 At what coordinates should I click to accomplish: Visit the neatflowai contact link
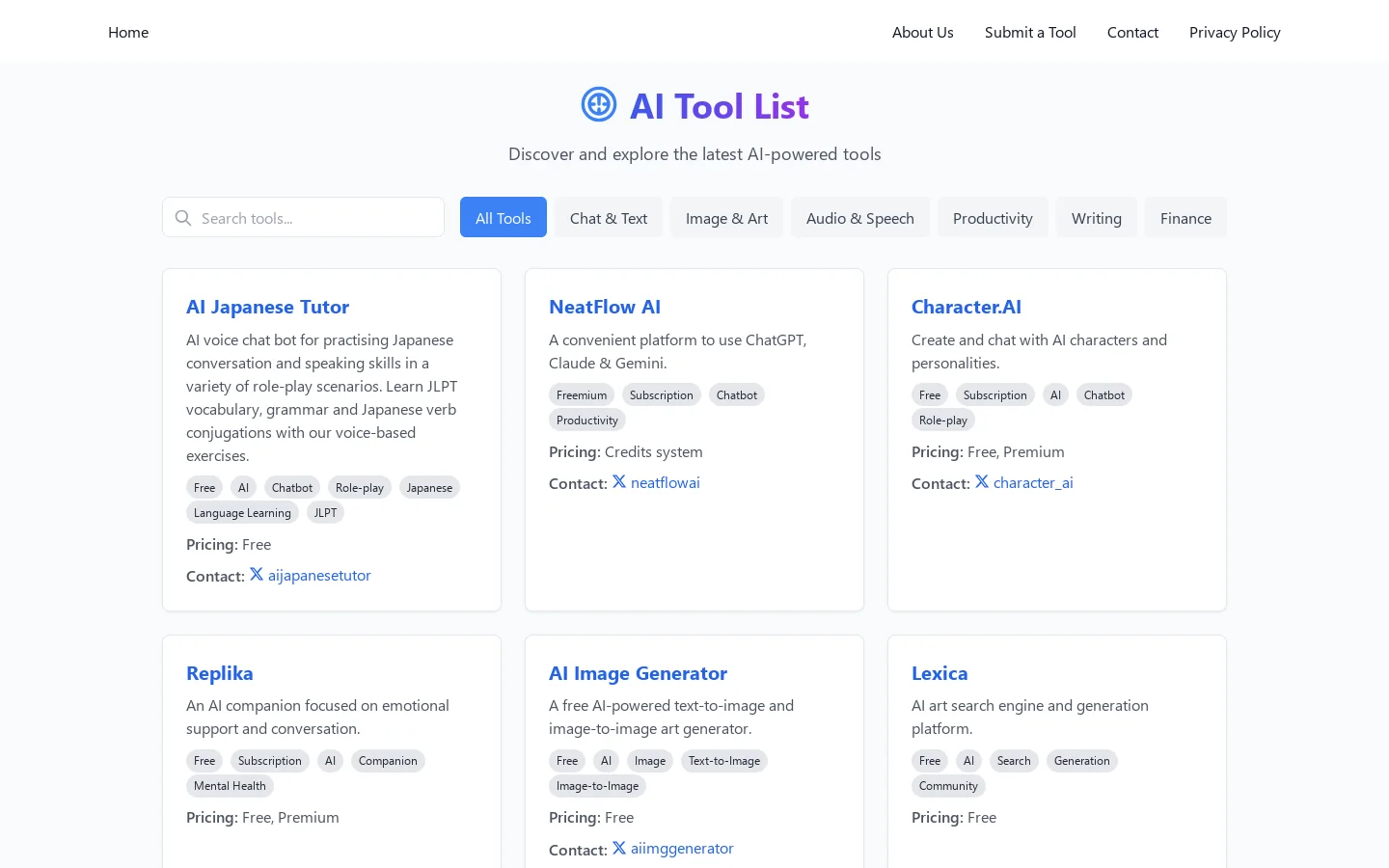(666, 482)
